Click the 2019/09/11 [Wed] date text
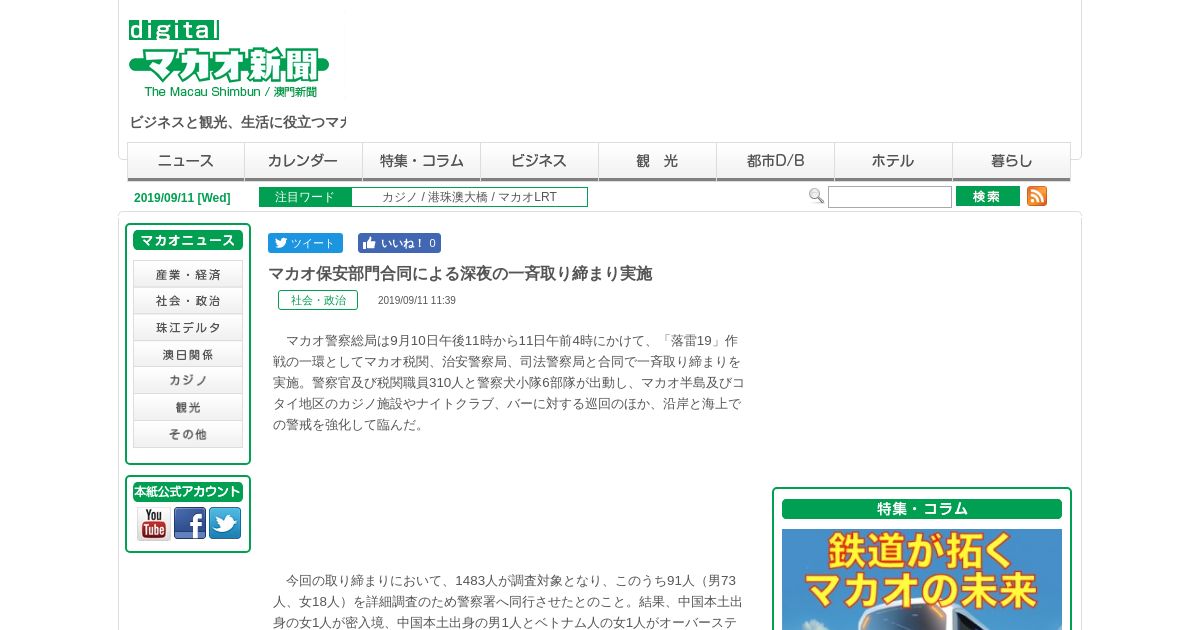 coord(182,198)
